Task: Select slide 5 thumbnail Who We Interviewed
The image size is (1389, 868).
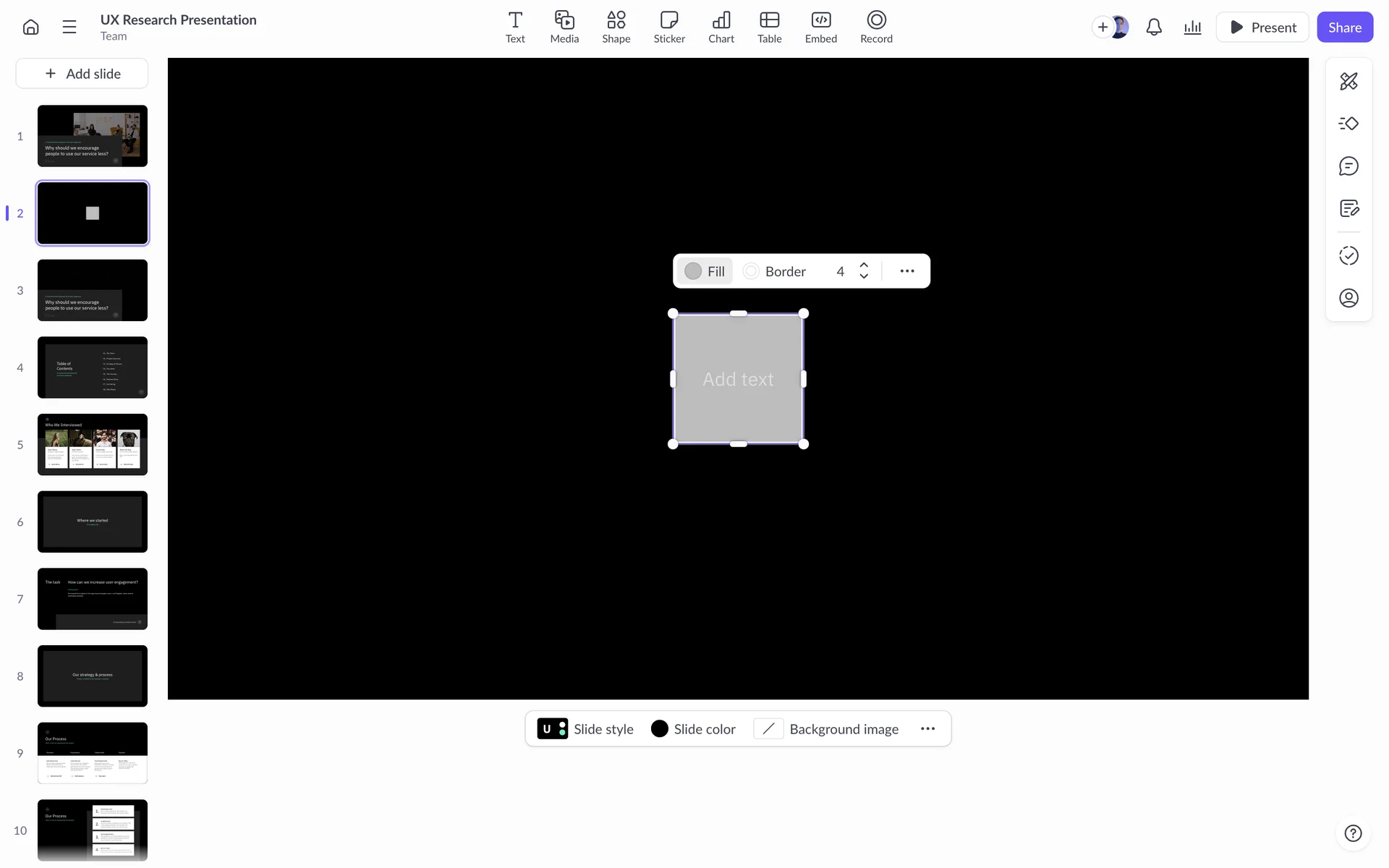Action: point(93,445)
